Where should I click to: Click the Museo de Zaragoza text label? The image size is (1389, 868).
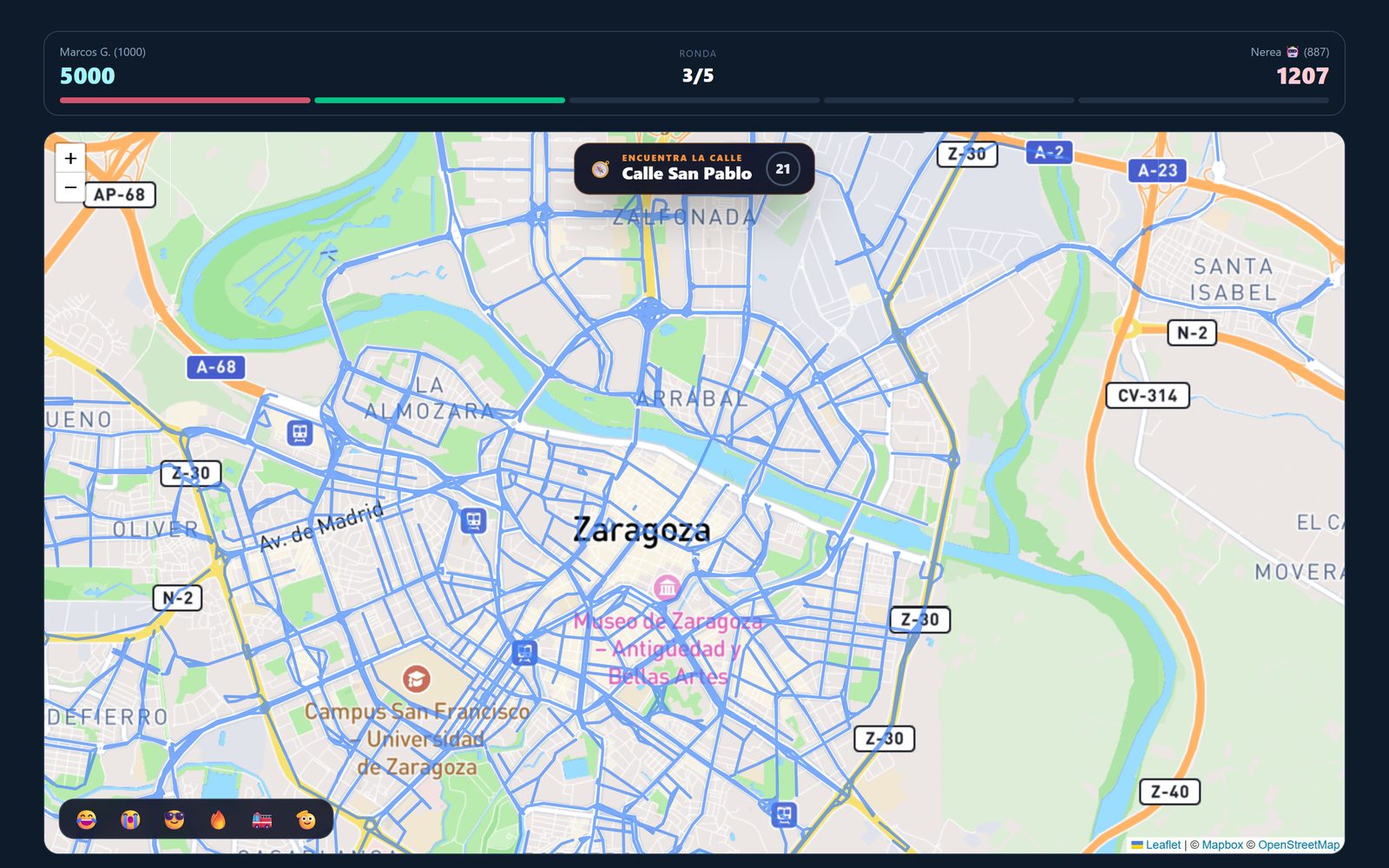[x=668, y=648]
